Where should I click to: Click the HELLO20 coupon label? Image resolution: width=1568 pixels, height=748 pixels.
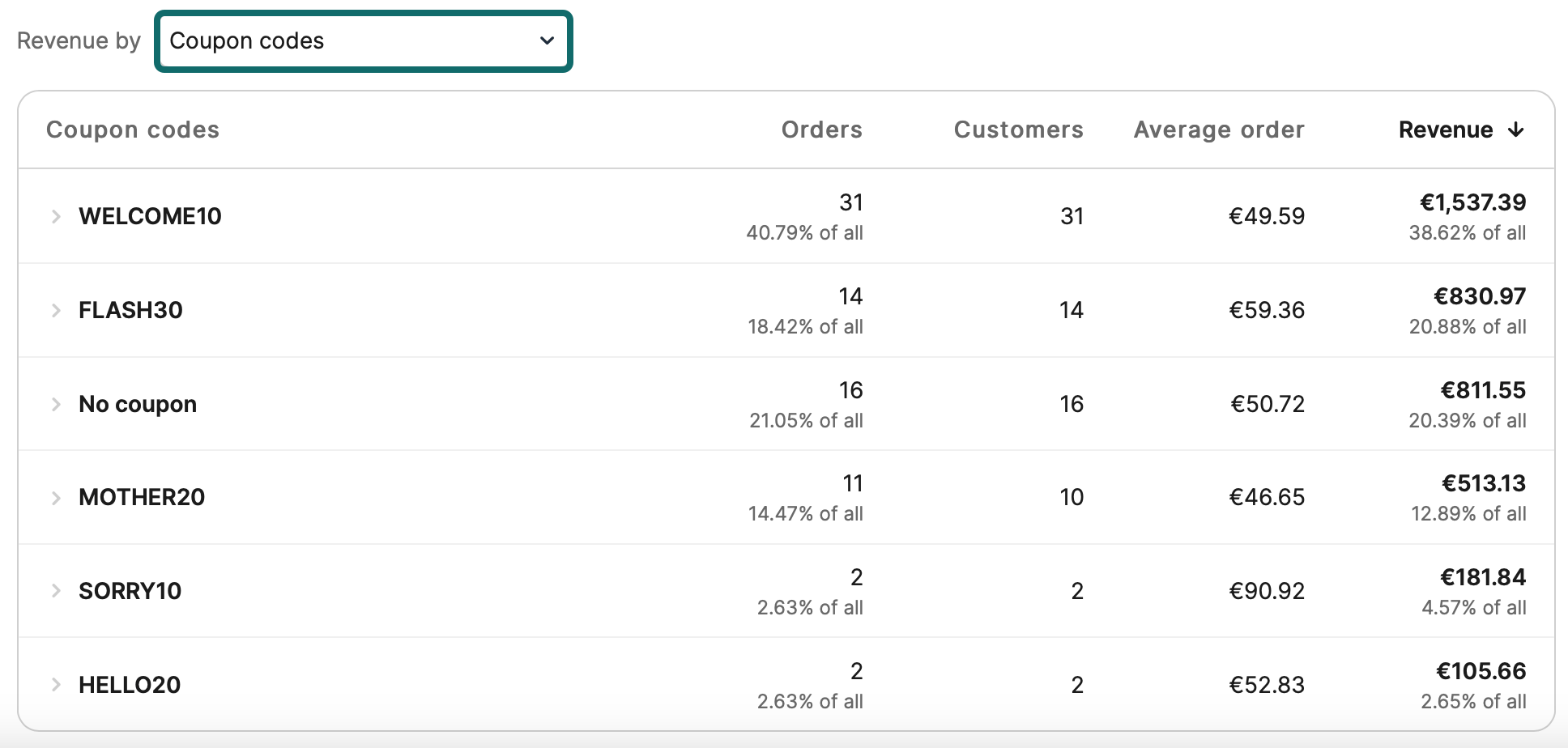pos(130,684)
